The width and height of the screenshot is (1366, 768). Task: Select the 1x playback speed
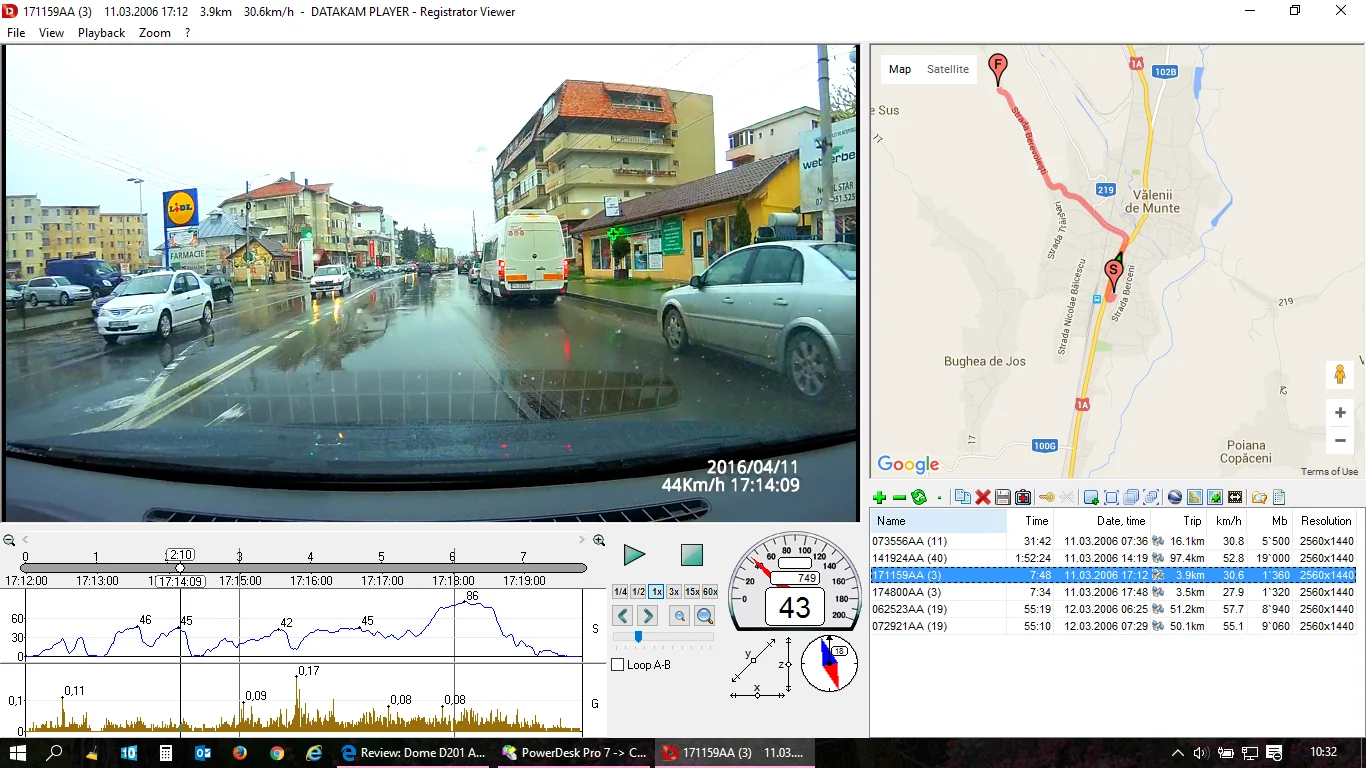point(656,592)
